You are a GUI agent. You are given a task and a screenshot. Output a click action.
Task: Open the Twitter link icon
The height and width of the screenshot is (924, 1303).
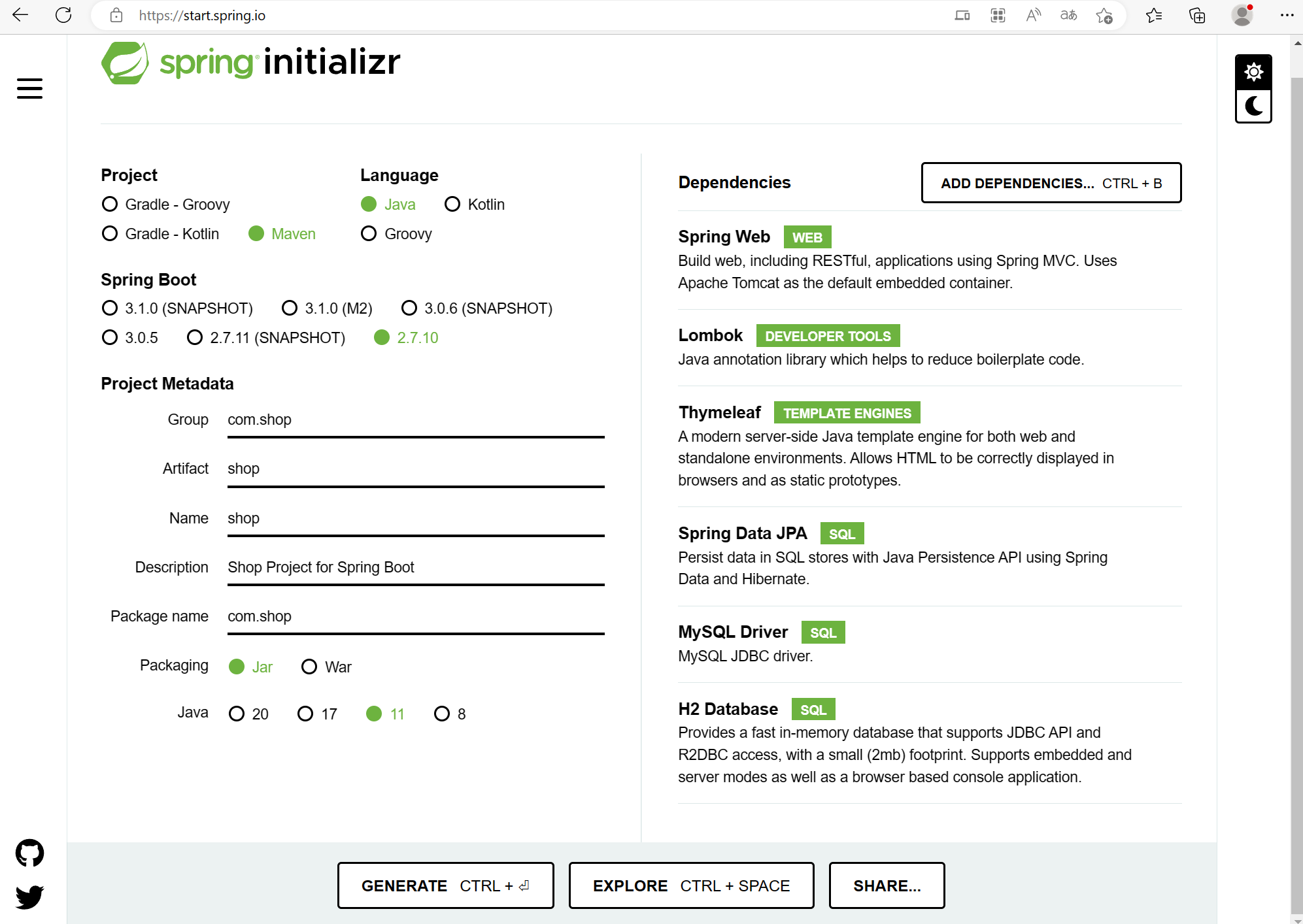(29, 897)
